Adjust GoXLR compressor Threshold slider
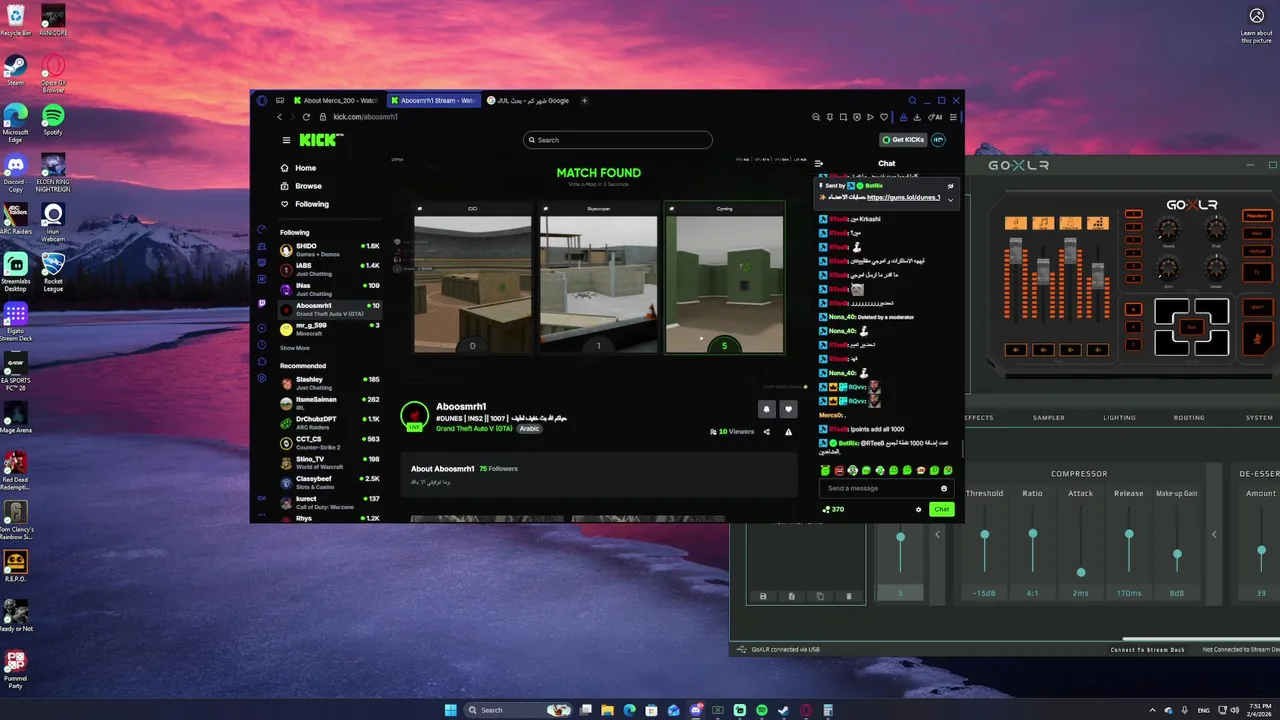This screenshot has height=720, width=1280. (x=985, y=536)
